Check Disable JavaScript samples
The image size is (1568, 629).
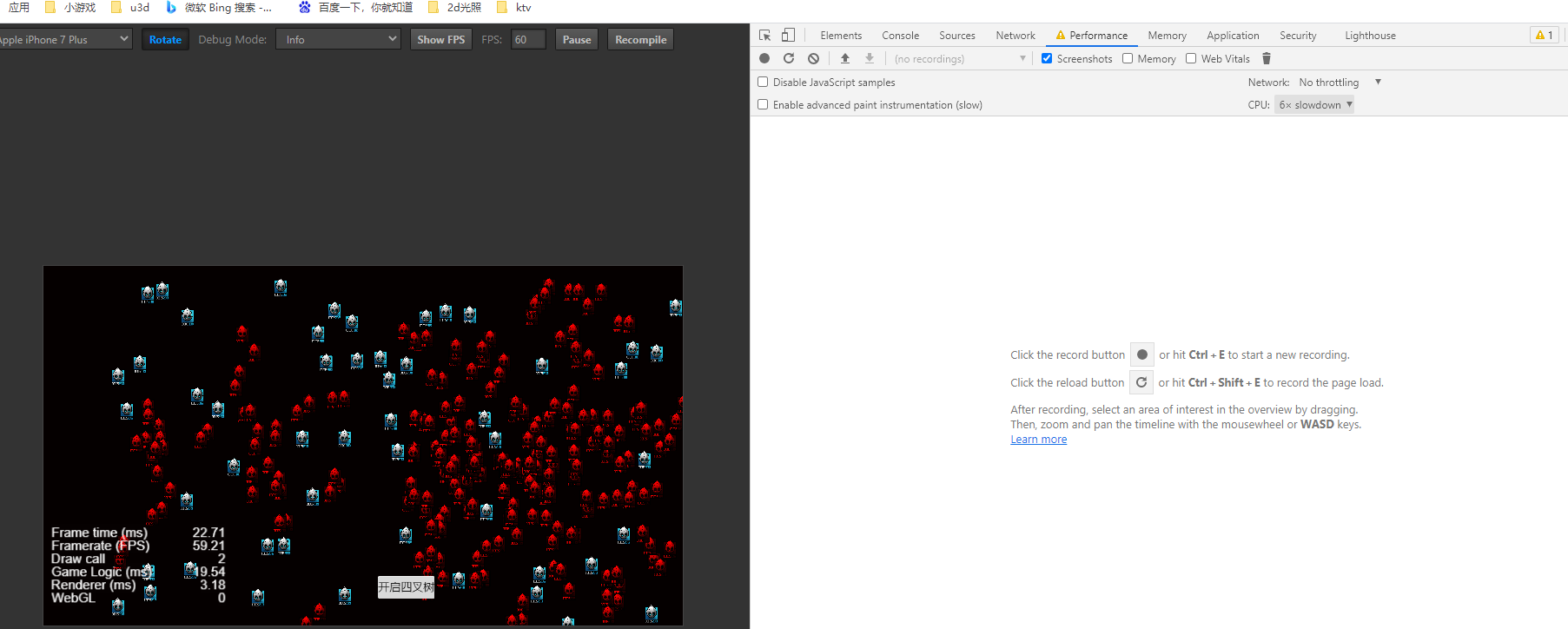(763, 82)
